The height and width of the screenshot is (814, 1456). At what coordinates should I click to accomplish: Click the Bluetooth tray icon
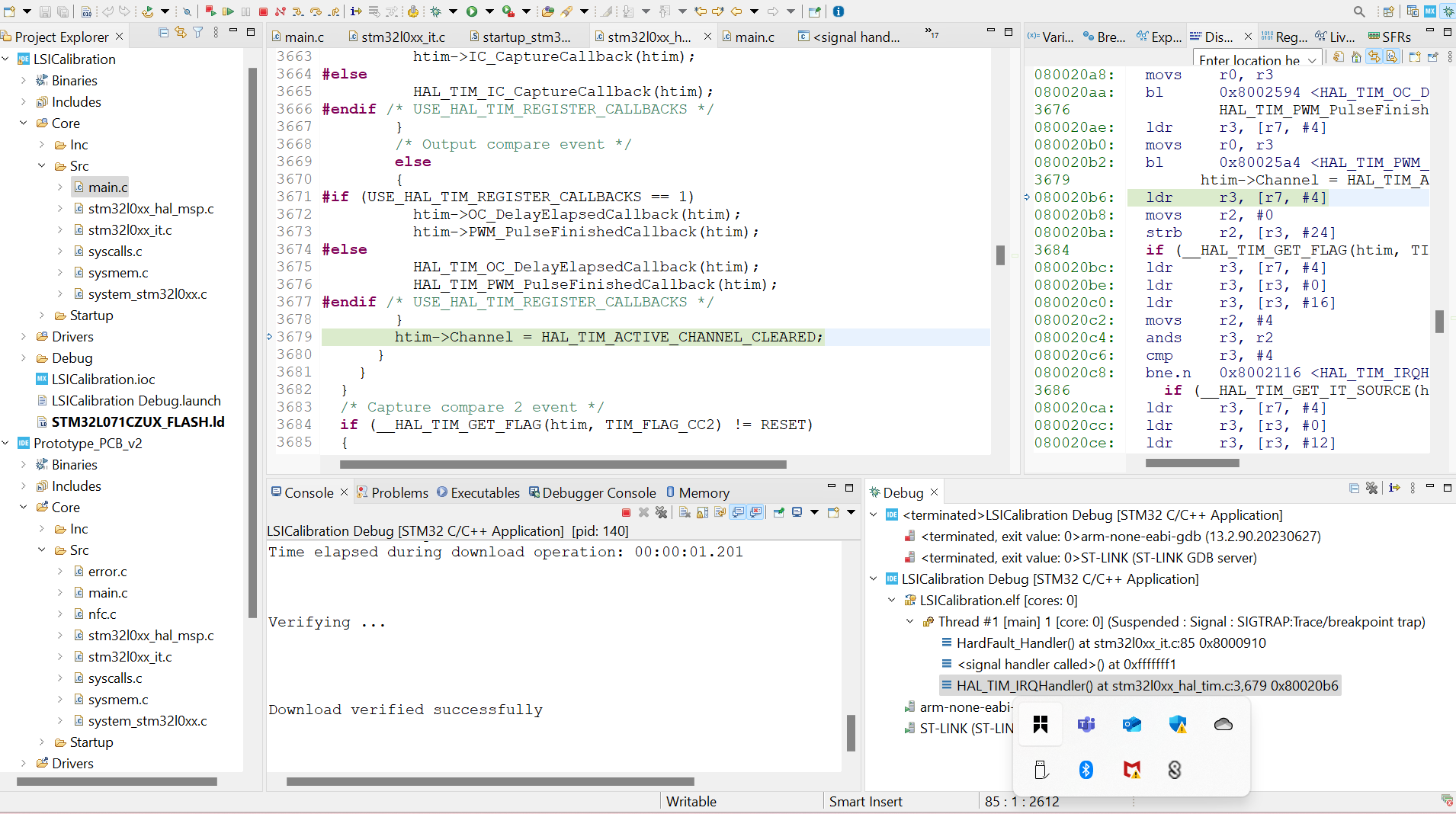(x=1086, y=770)
